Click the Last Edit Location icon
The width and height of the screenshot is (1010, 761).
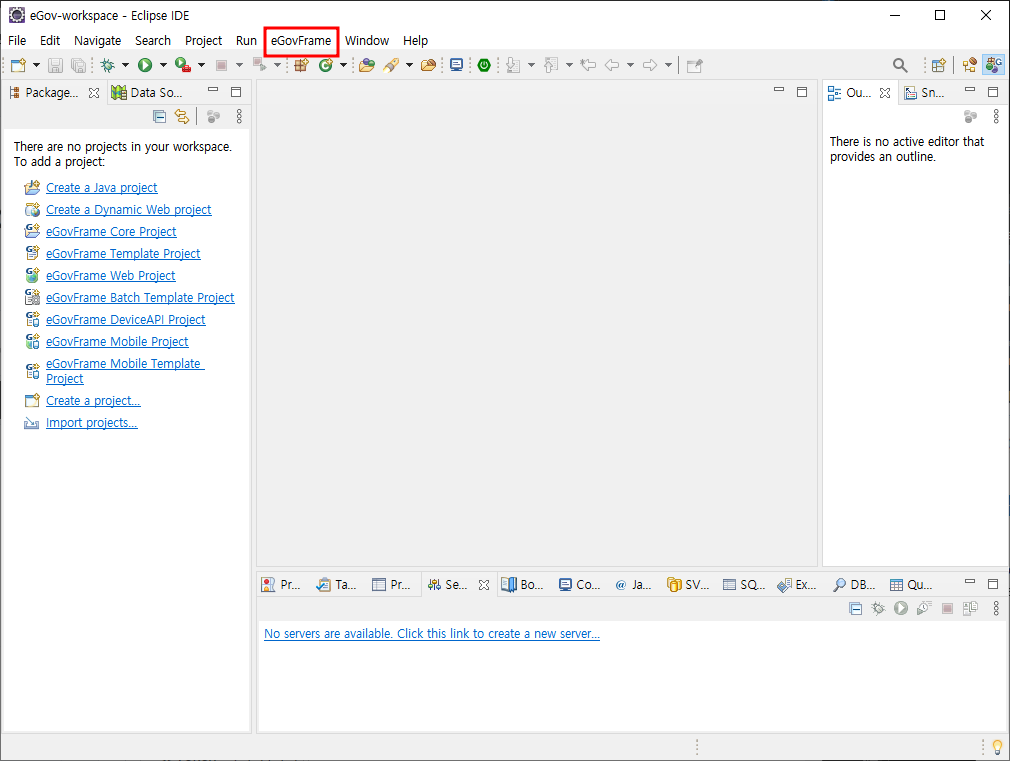click(x=587, y=65)
